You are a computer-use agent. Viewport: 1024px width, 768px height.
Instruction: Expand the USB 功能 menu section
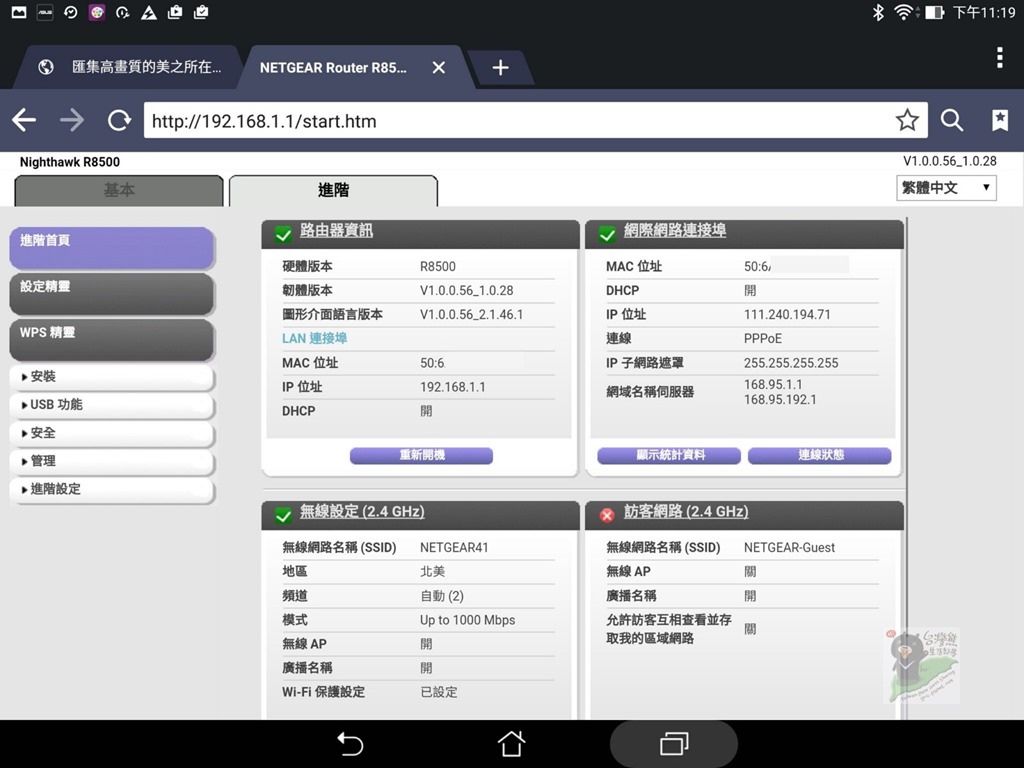point(112,405)
